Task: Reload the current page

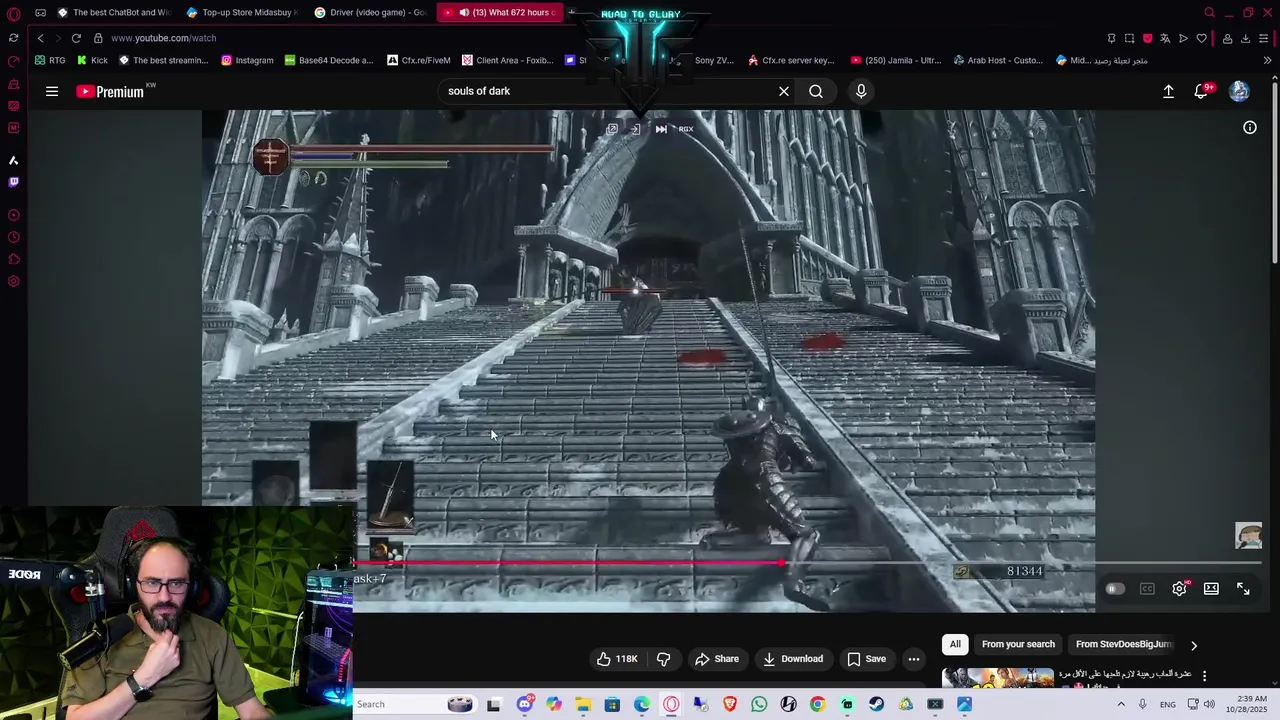Action: pyautogui.click(x=76, y=38)
